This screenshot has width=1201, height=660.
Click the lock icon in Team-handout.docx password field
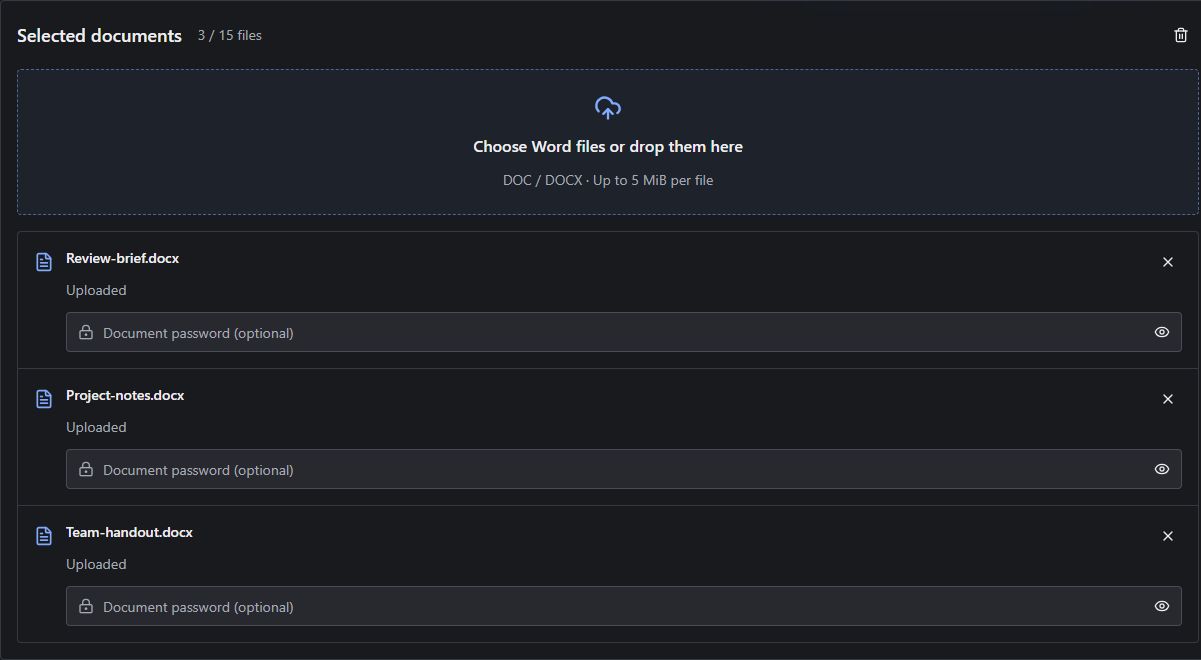pyautogui.click(x=86, y=606)
